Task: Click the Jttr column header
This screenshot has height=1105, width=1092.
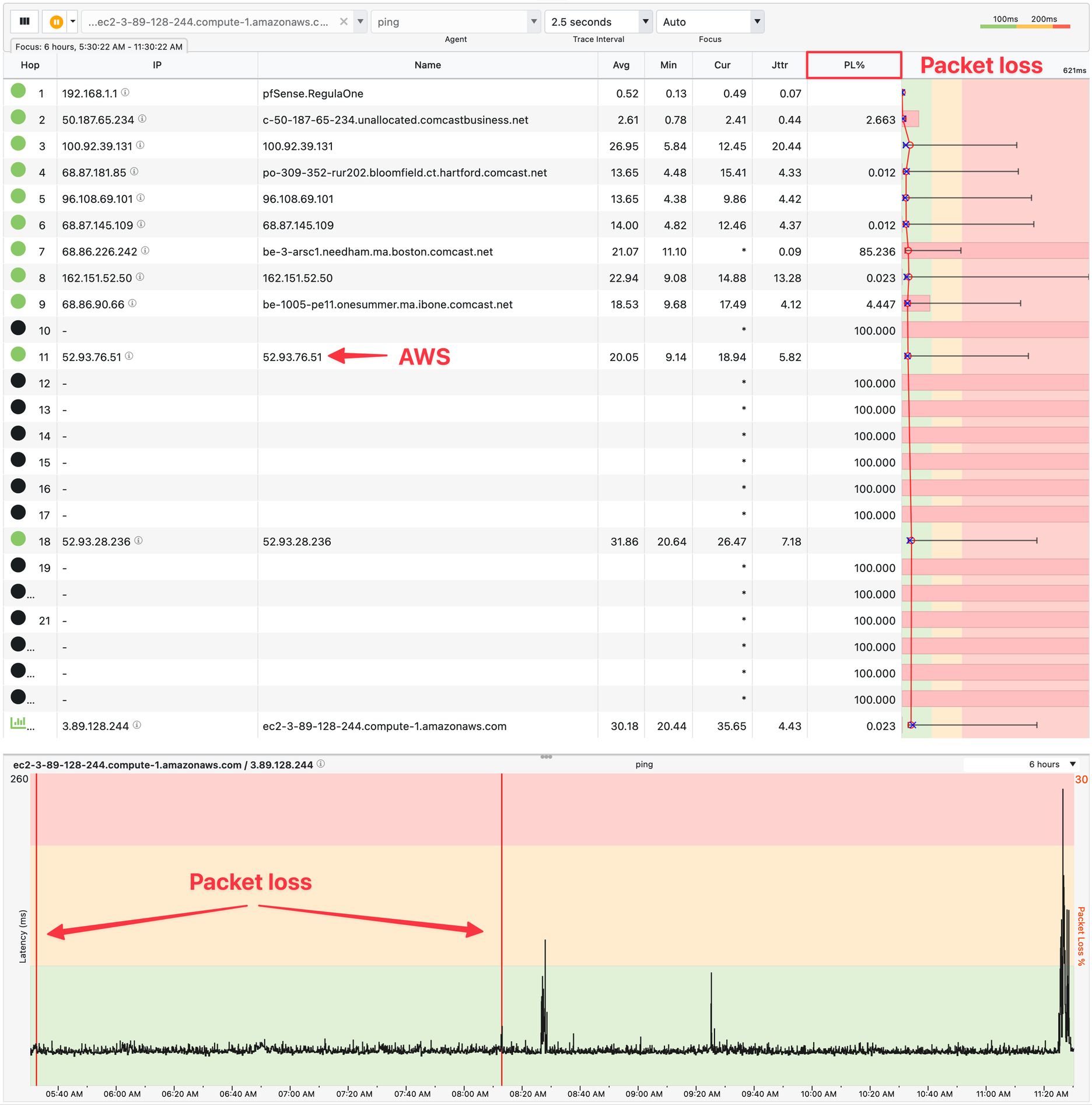Action: tap(779, 65)
